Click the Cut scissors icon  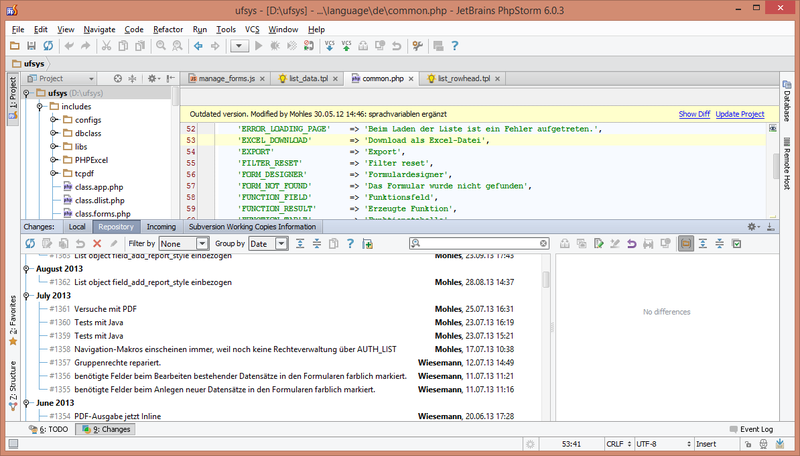tap(106, 46)
